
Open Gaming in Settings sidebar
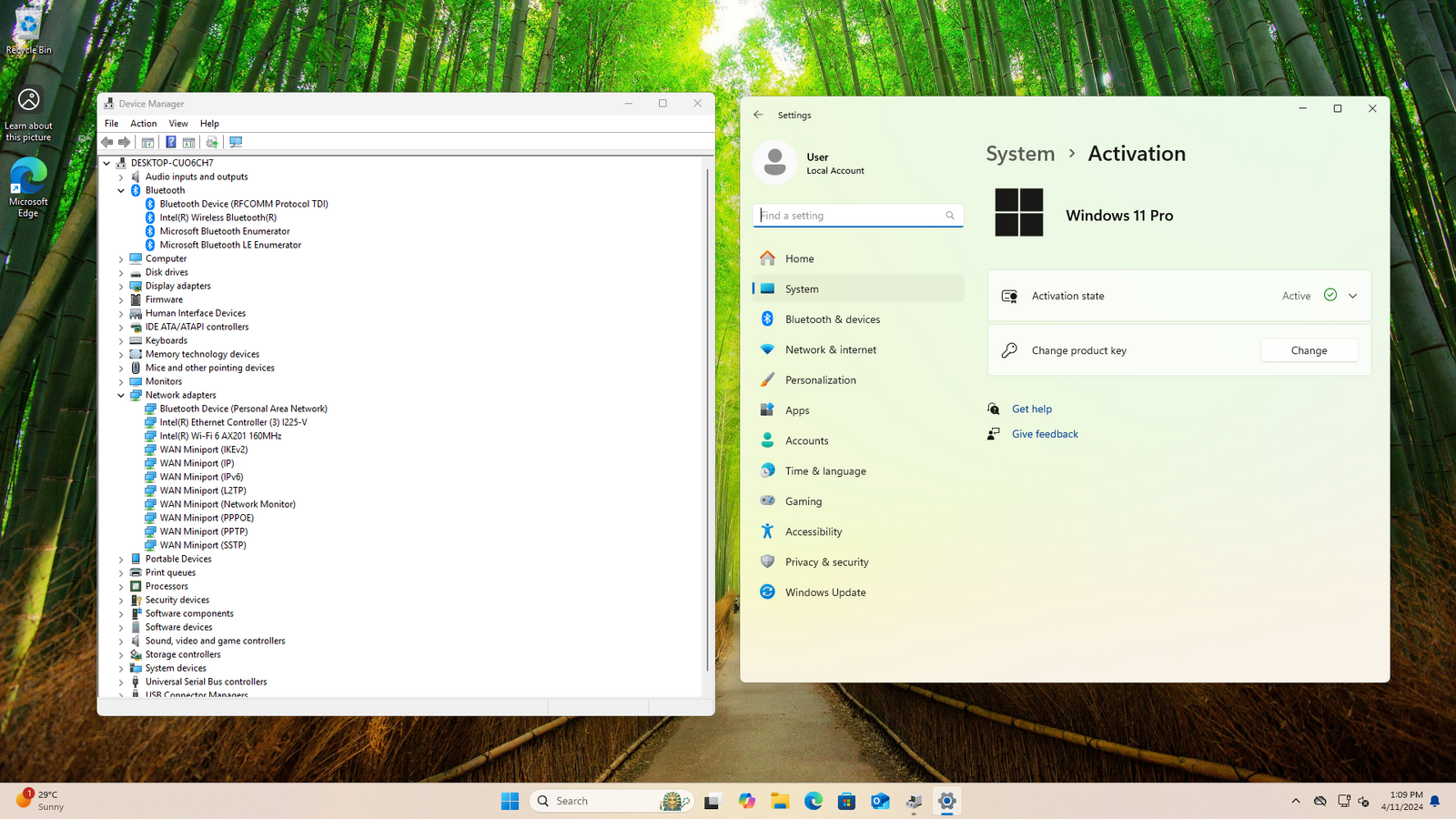(858, 501)
